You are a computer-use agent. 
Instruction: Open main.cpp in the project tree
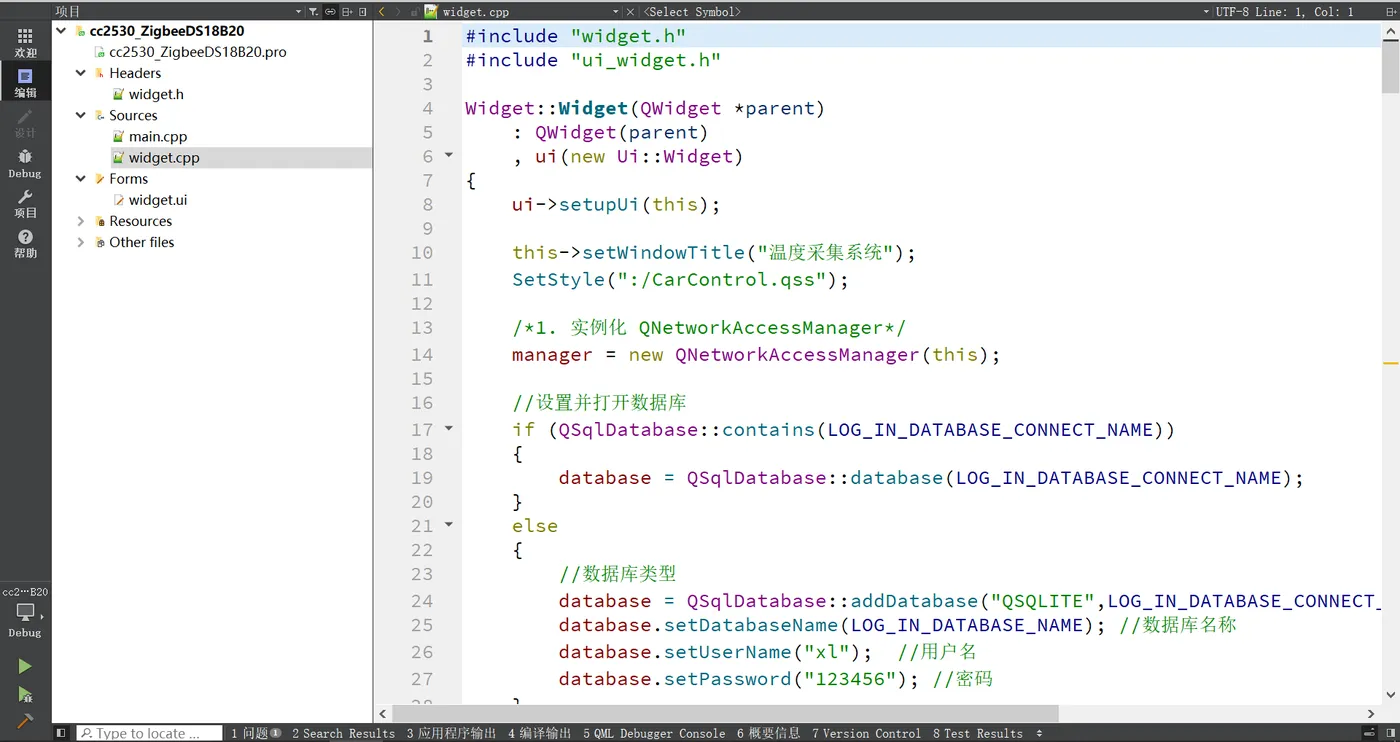tap(158, 136)
